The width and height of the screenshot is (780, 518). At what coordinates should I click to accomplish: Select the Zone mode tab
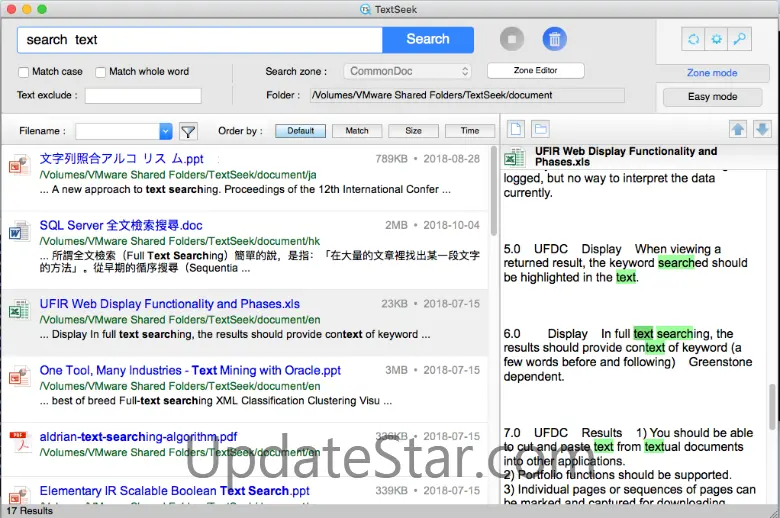[x=712, y=73]
